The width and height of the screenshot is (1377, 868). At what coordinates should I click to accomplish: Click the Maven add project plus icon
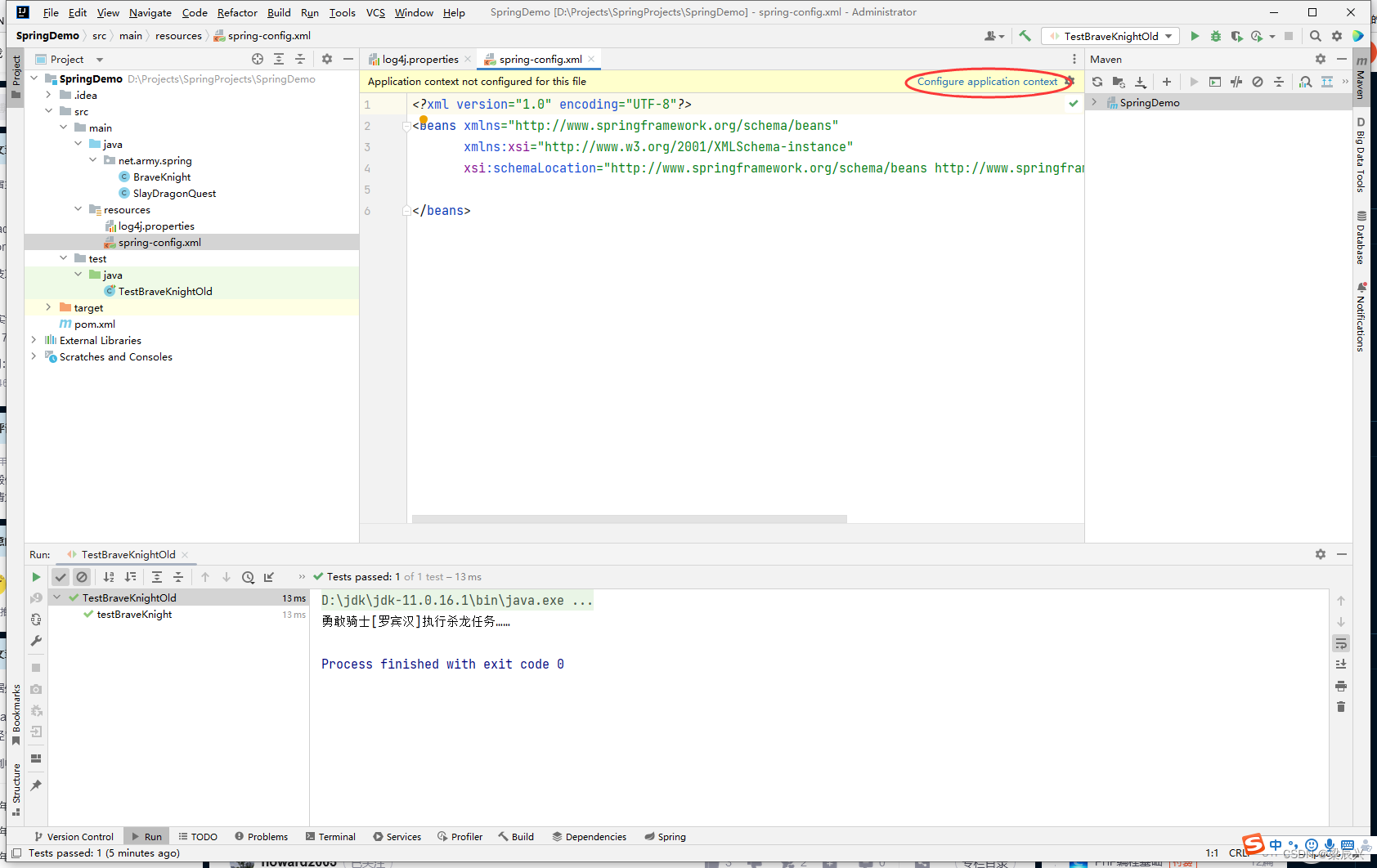[x=1167, y=82]
